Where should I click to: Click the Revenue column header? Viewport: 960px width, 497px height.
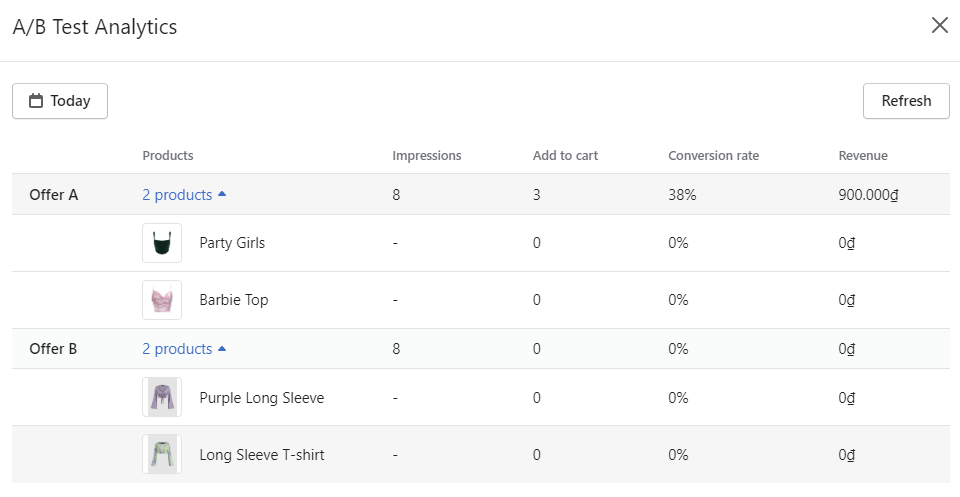click(x=863, y=155)
